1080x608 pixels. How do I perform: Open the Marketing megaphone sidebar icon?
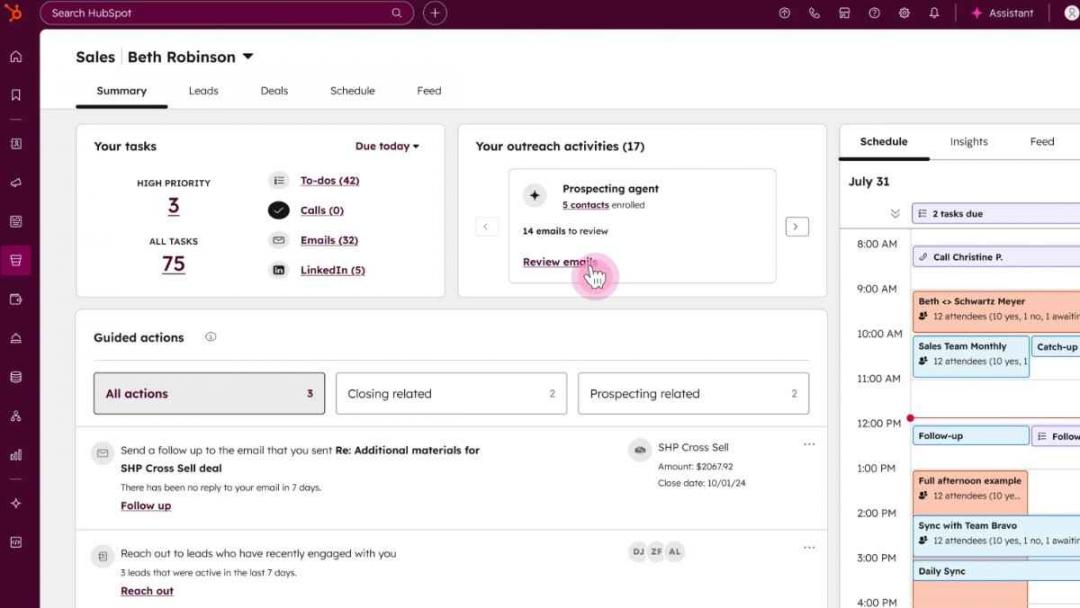point(16,182)
